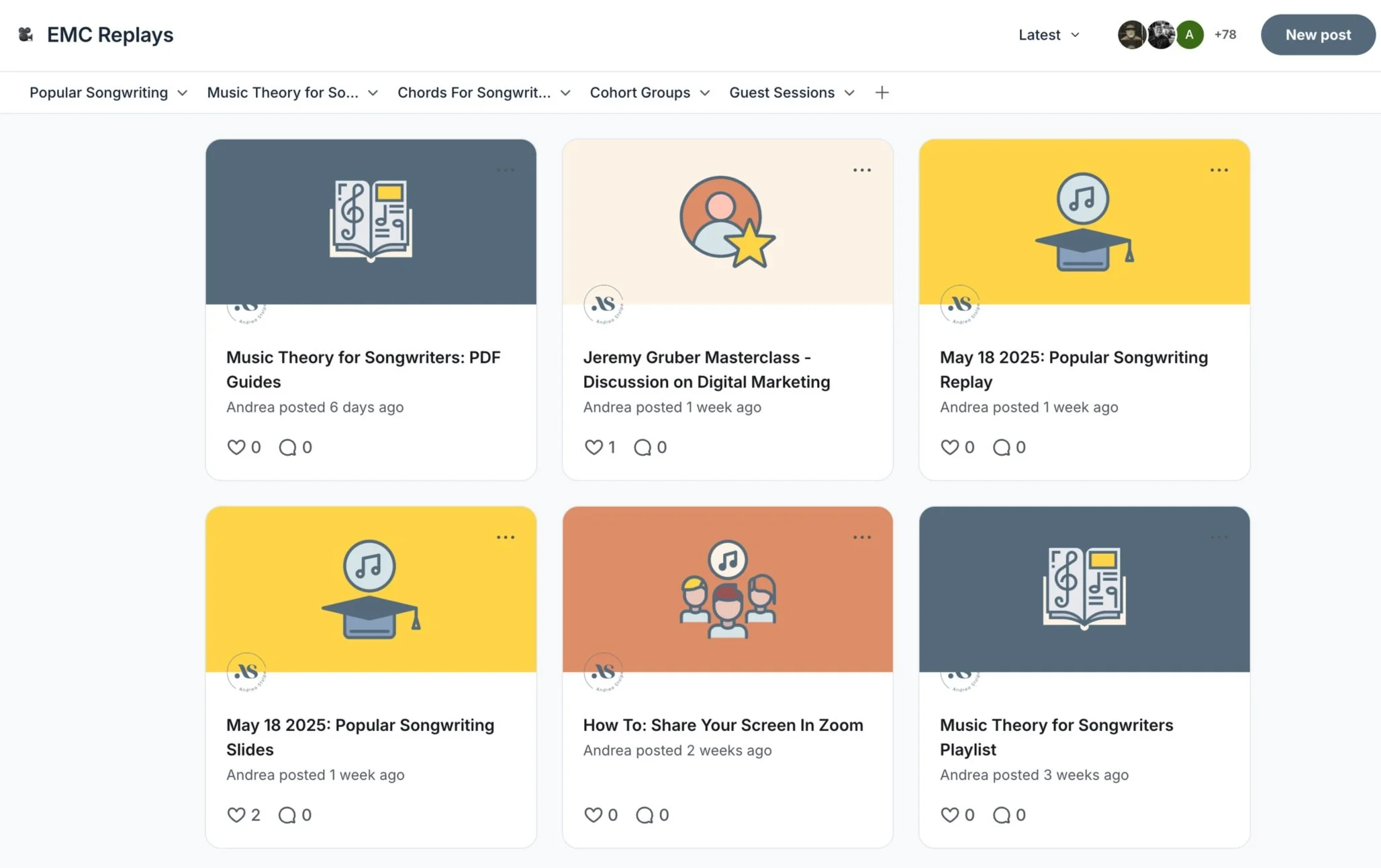Open comments on How To Share Screen post
This screenshot has width=1381, height=868.
(644, 815)
